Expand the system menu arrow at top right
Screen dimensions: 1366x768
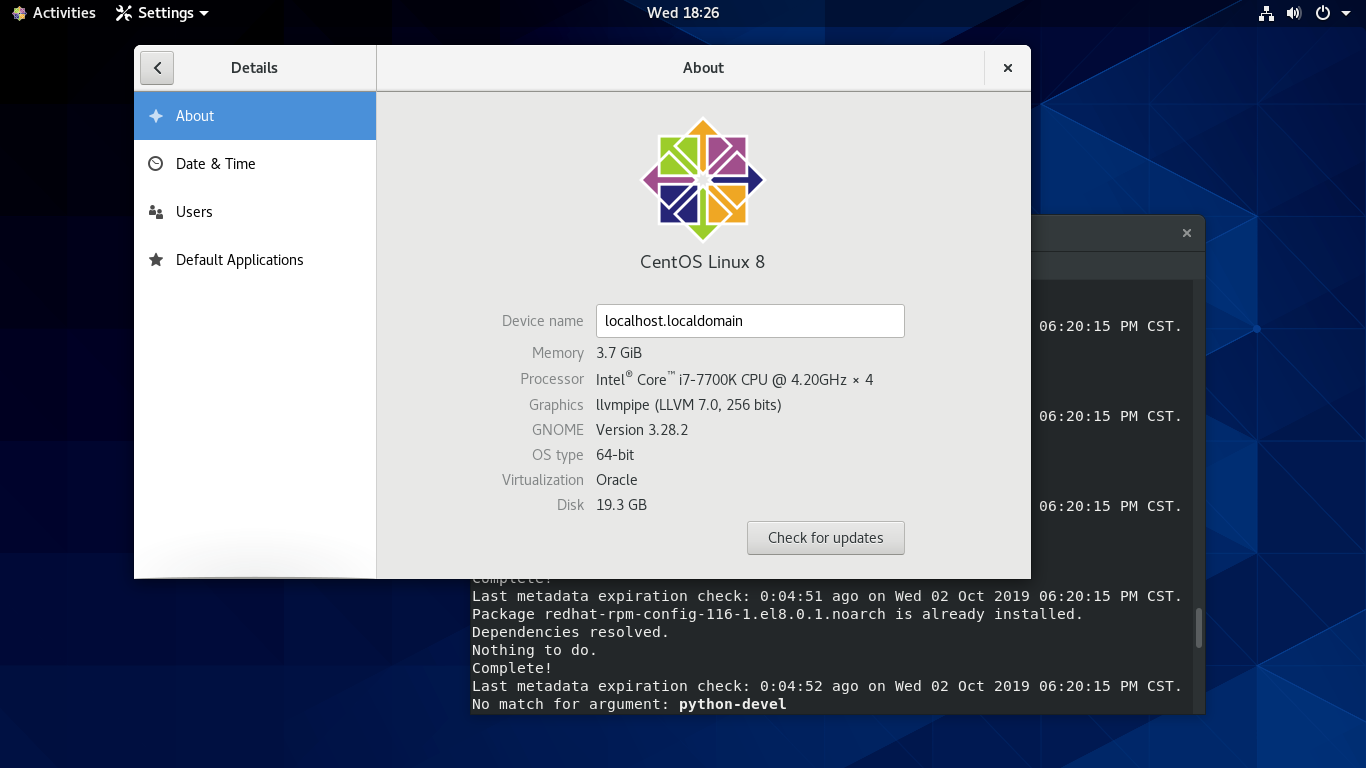click(1344, 13)
